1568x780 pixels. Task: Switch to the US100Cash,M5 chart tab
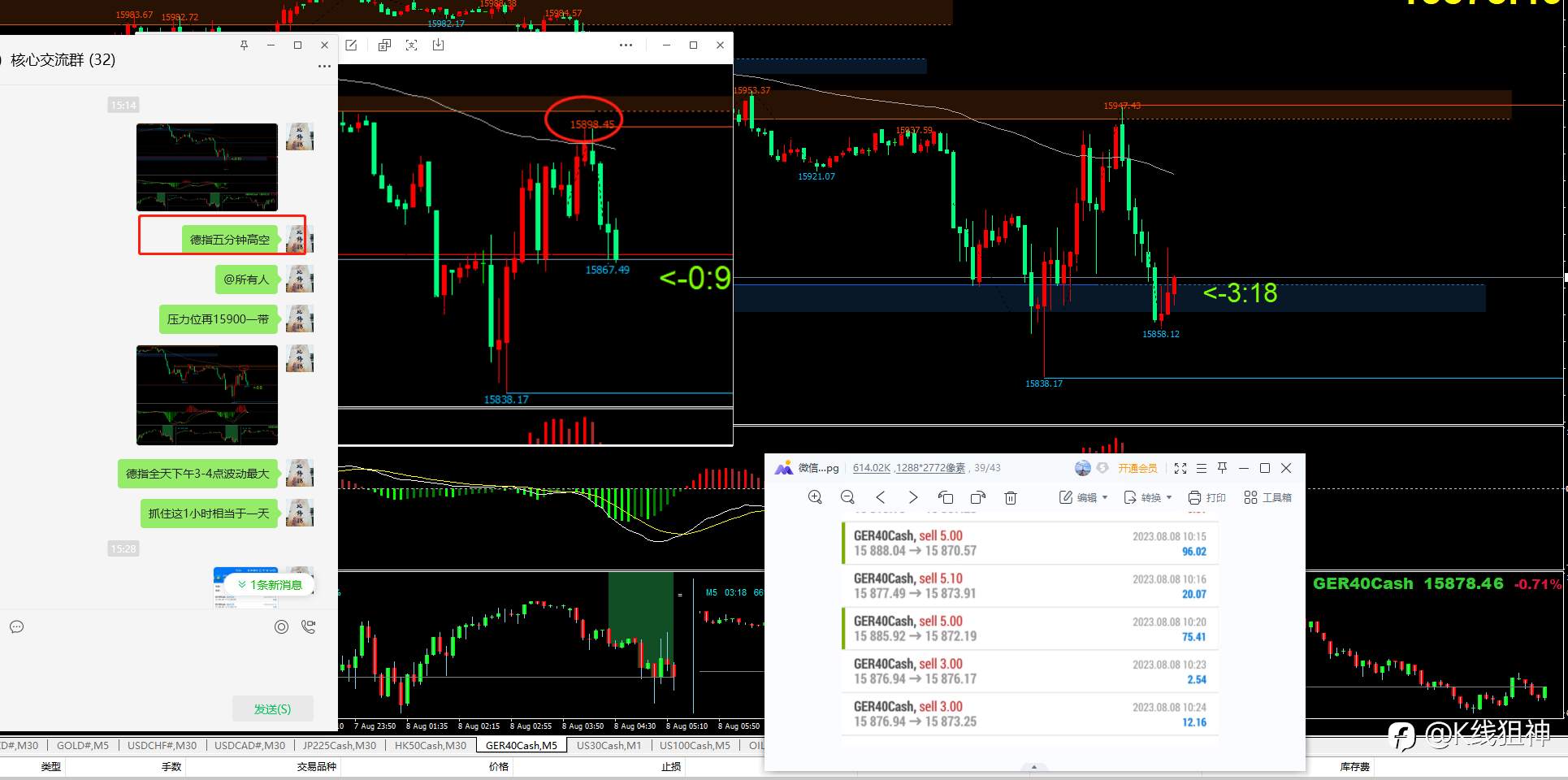point(695,745)
